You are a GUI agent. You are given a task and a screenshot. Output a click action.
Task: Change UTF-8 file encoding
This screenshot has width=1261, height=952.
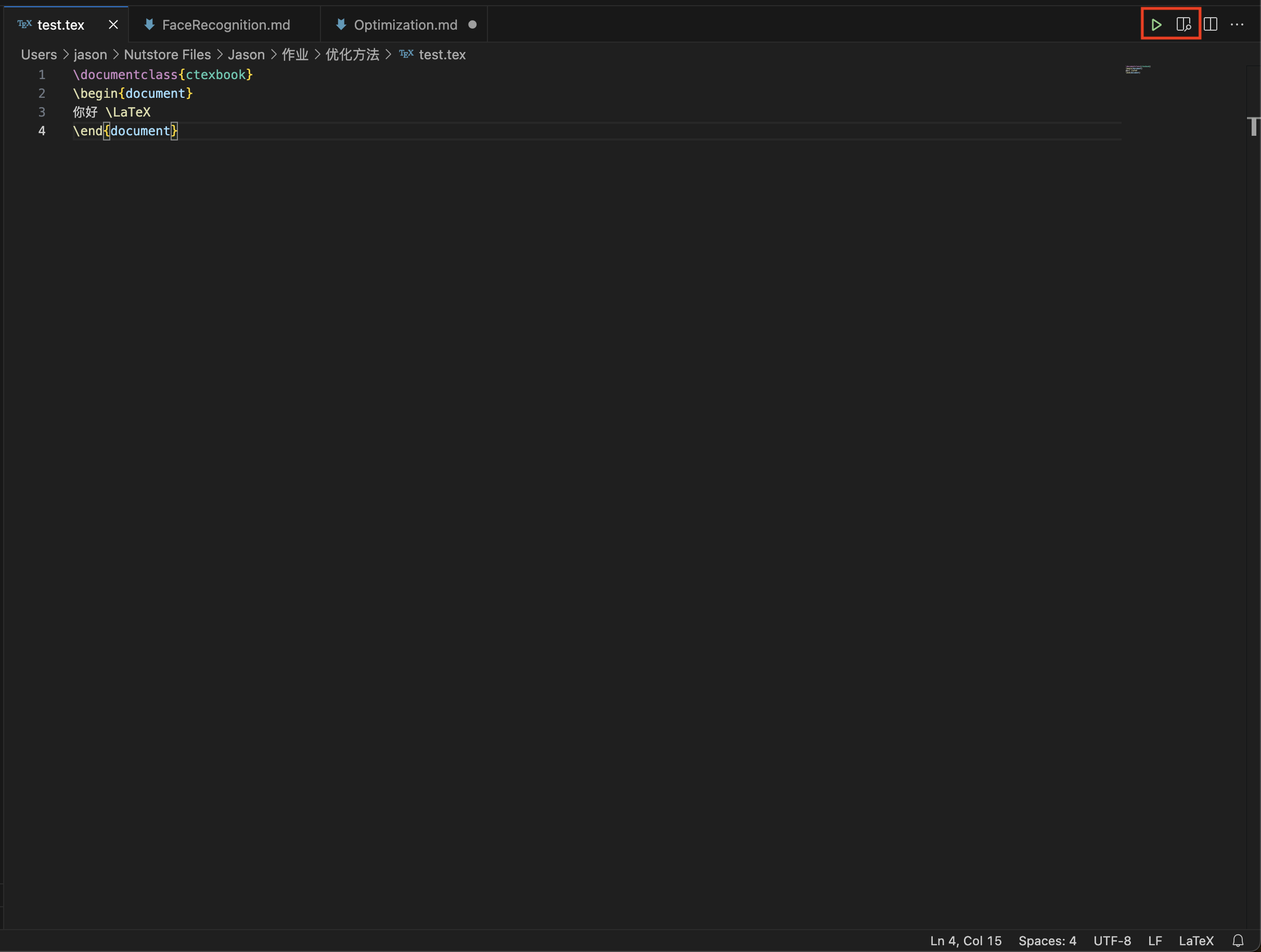1112,941
